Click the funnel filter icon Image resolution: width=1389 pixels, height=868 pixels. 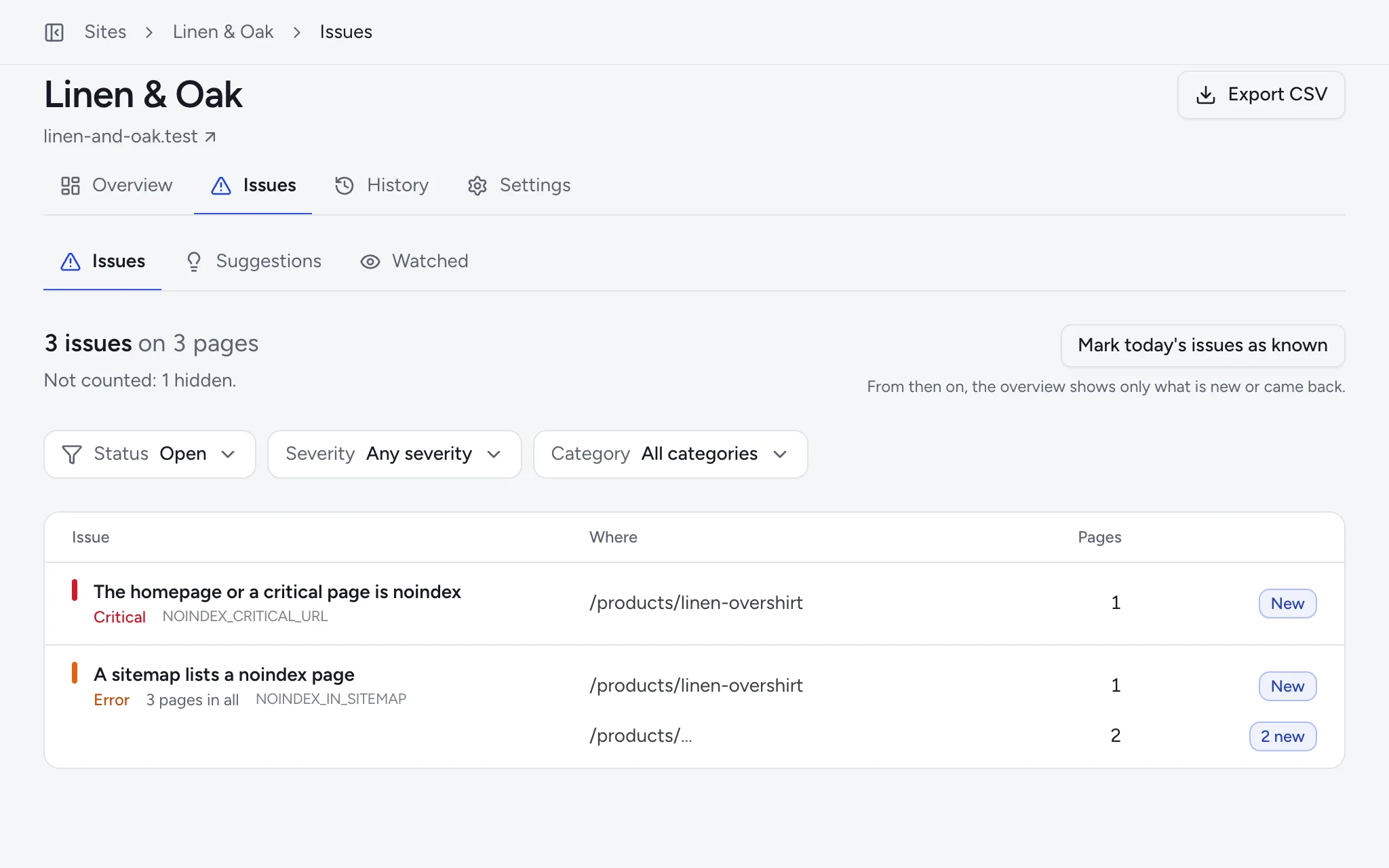pyautogui.click(x=72, y=454)
